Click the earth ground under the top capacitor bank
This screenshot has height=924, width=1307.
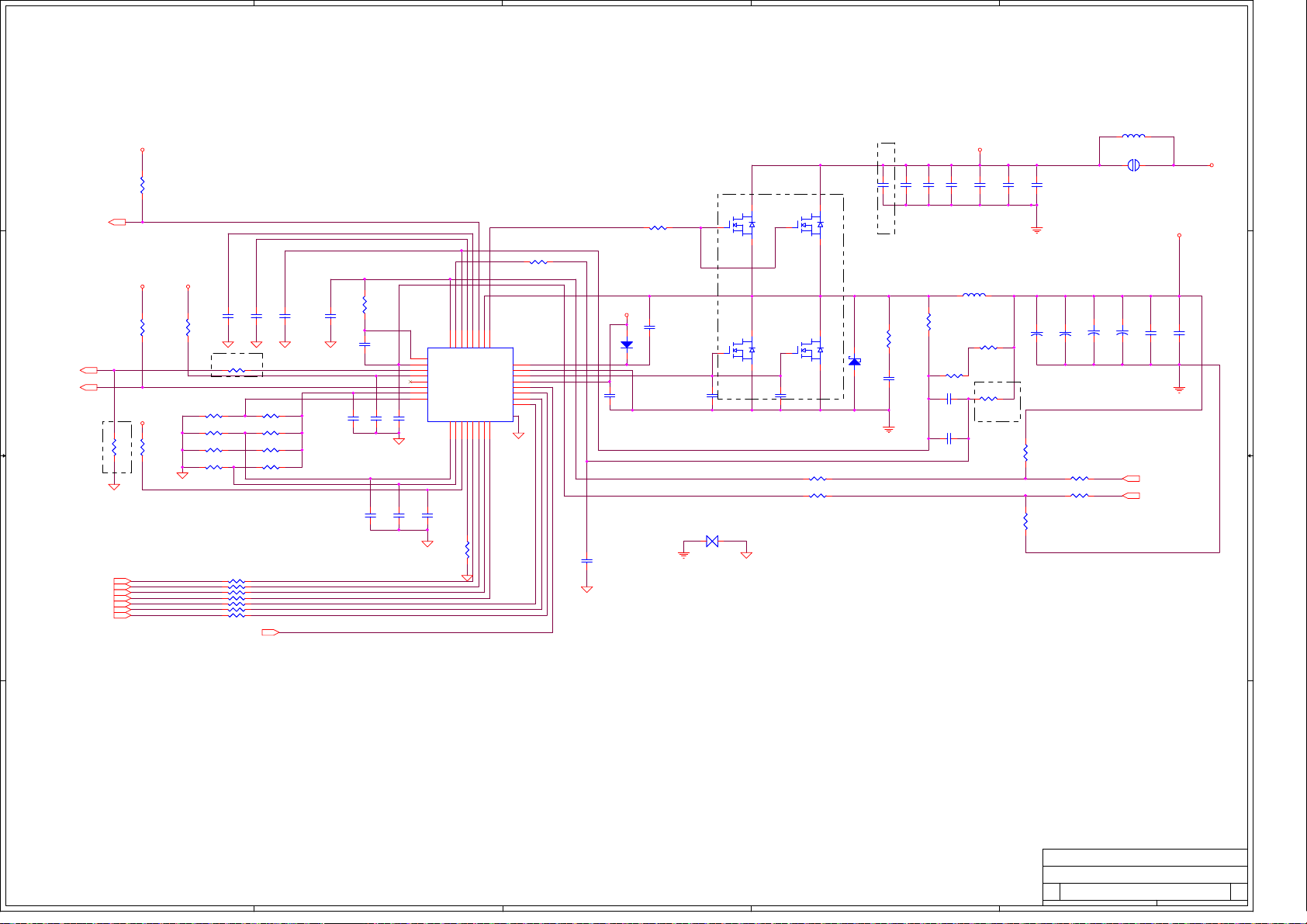(1037, 230)
